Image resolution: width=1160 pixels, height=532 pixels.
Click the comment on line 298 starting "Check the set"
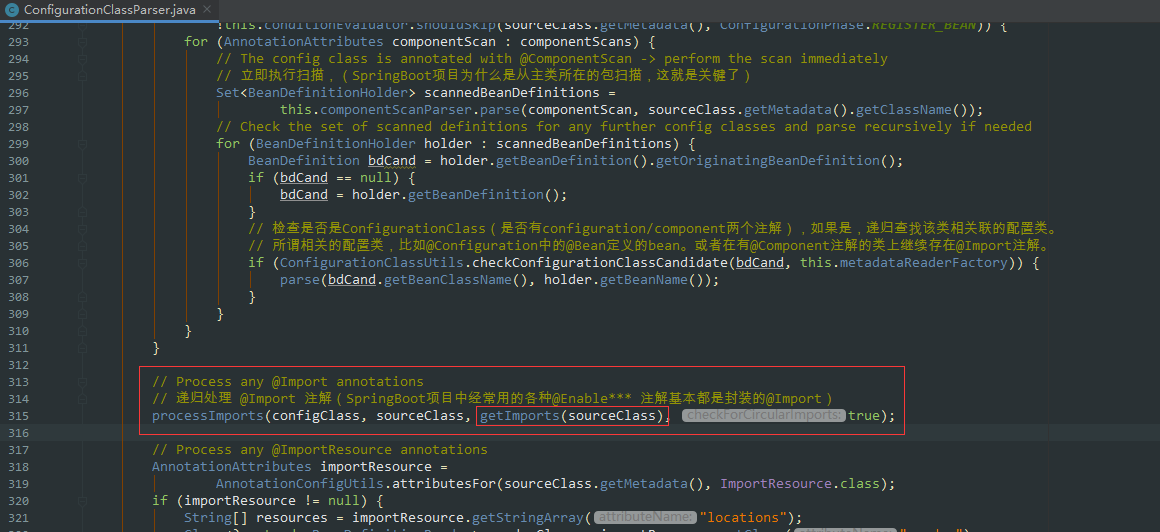624,127
